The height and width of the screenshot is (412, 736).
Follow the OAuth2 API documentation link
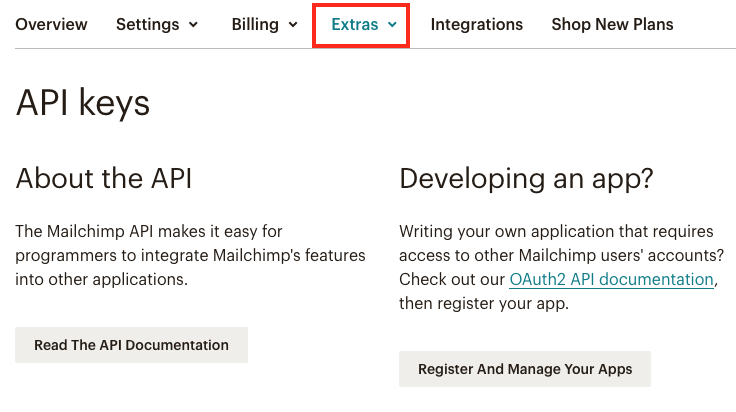click(x=612, y=279)
